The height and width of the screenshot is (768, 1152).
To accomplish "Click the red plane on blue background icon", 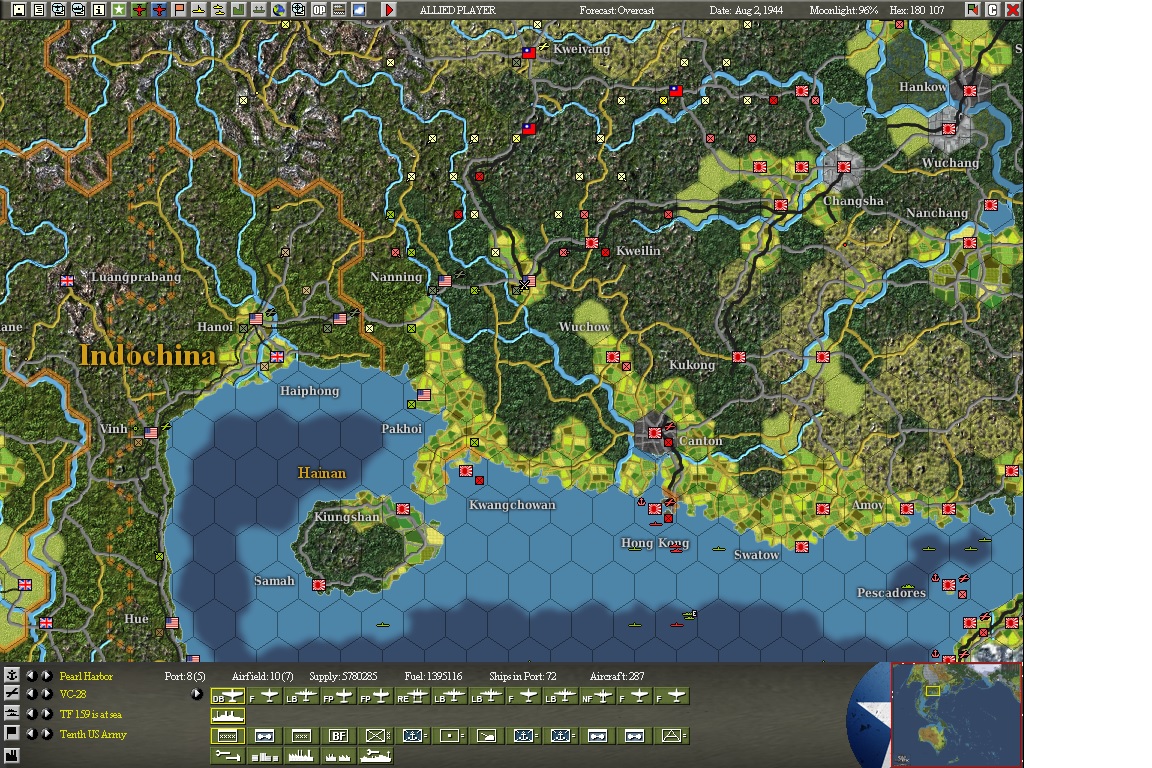I will (x=159, y=10).
